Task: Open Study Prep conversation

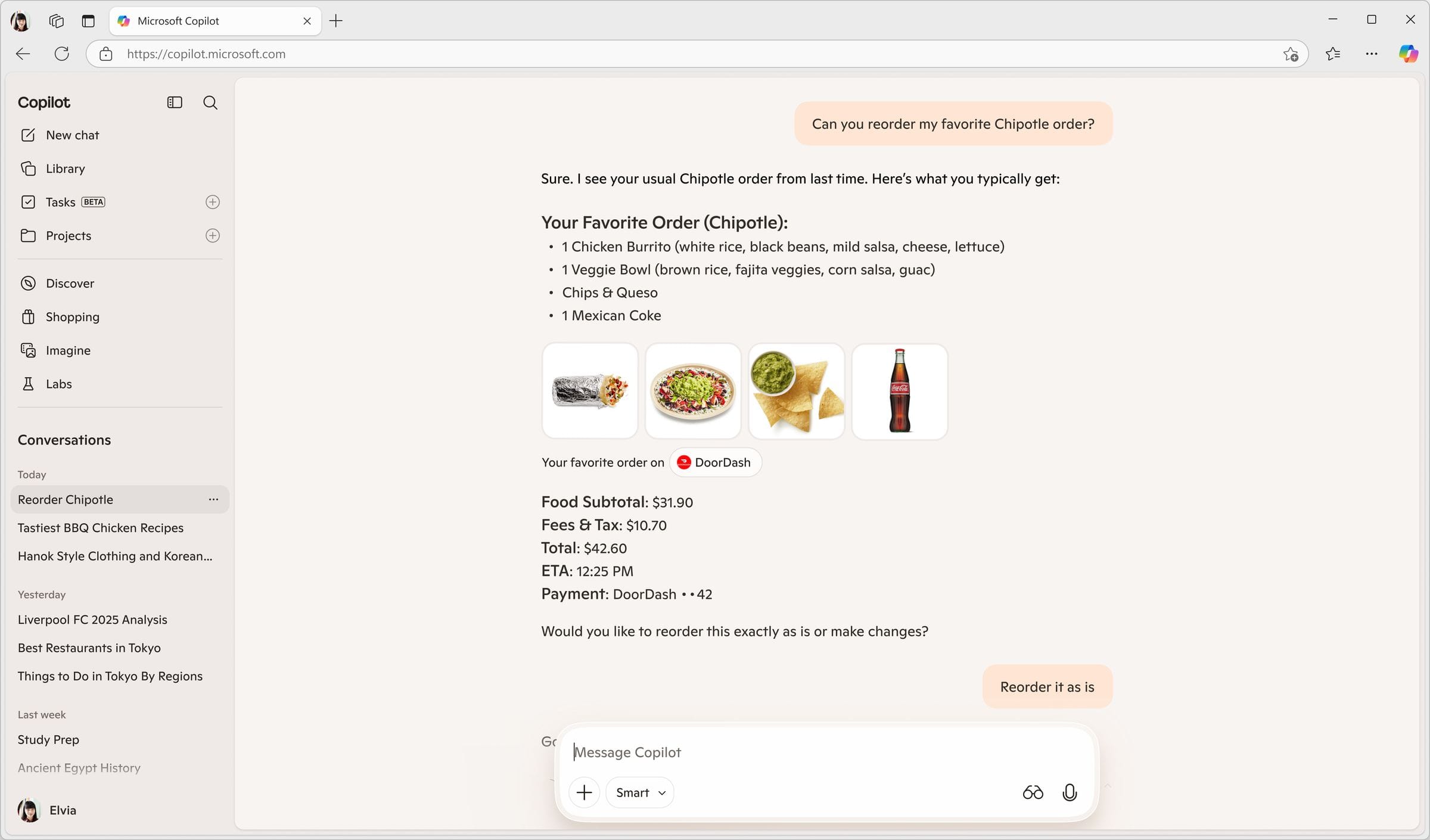Action: [48, 739]
